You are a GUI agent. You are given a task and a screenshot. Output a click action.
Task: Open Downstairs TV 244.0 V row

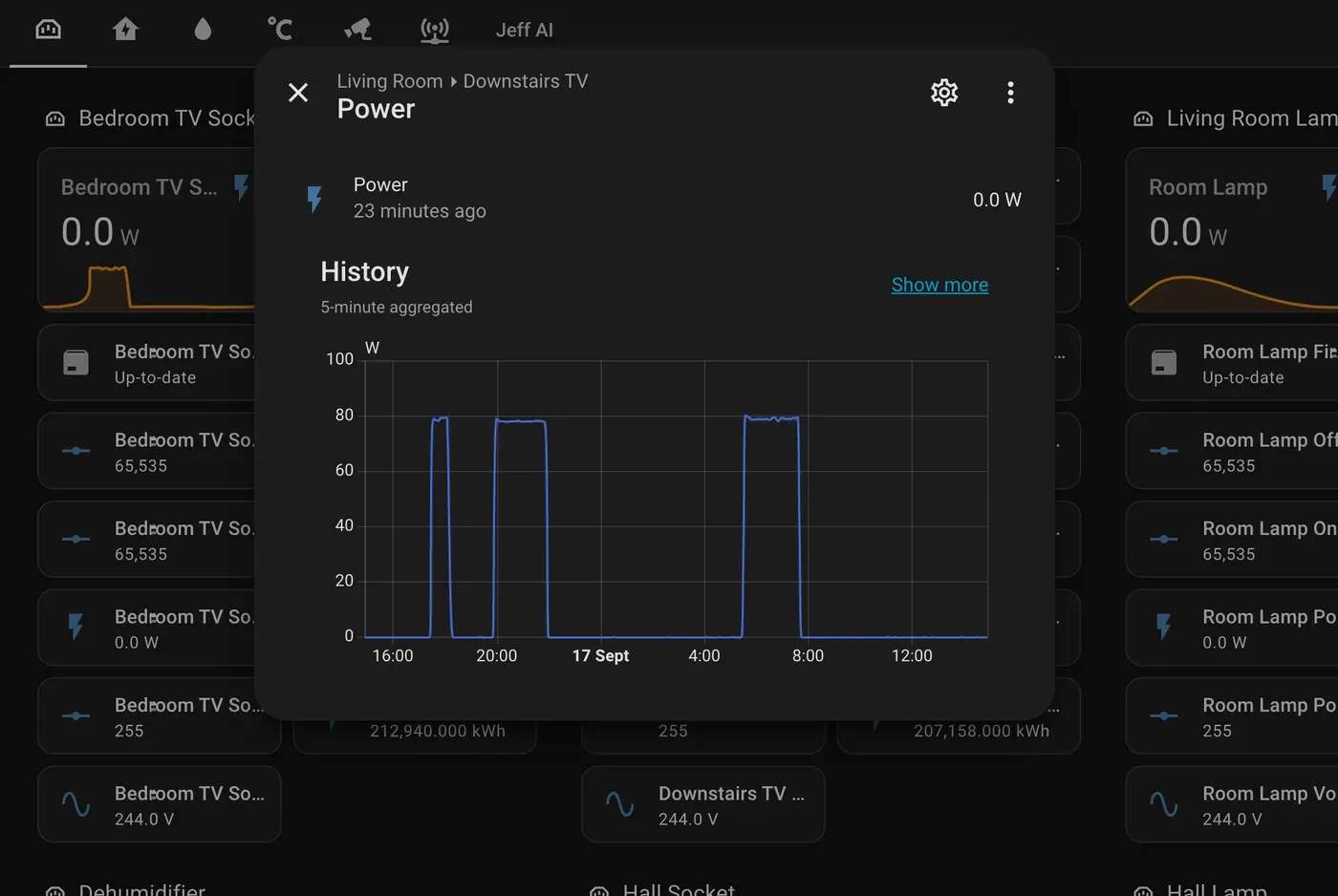pos(703,804)
